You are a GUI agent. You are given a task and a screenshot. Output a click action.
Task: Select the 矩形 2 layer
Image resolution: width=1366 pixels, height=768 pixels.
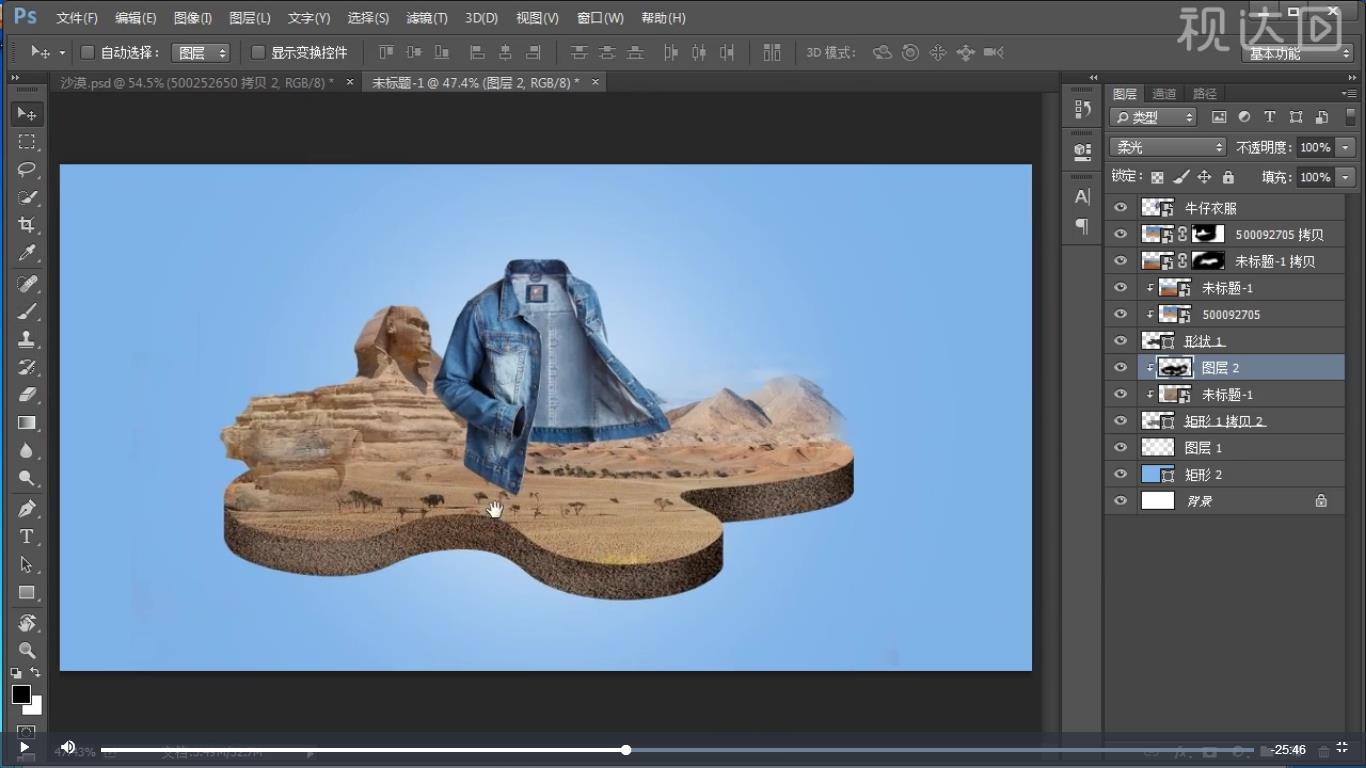click(x=1204, y=474)
